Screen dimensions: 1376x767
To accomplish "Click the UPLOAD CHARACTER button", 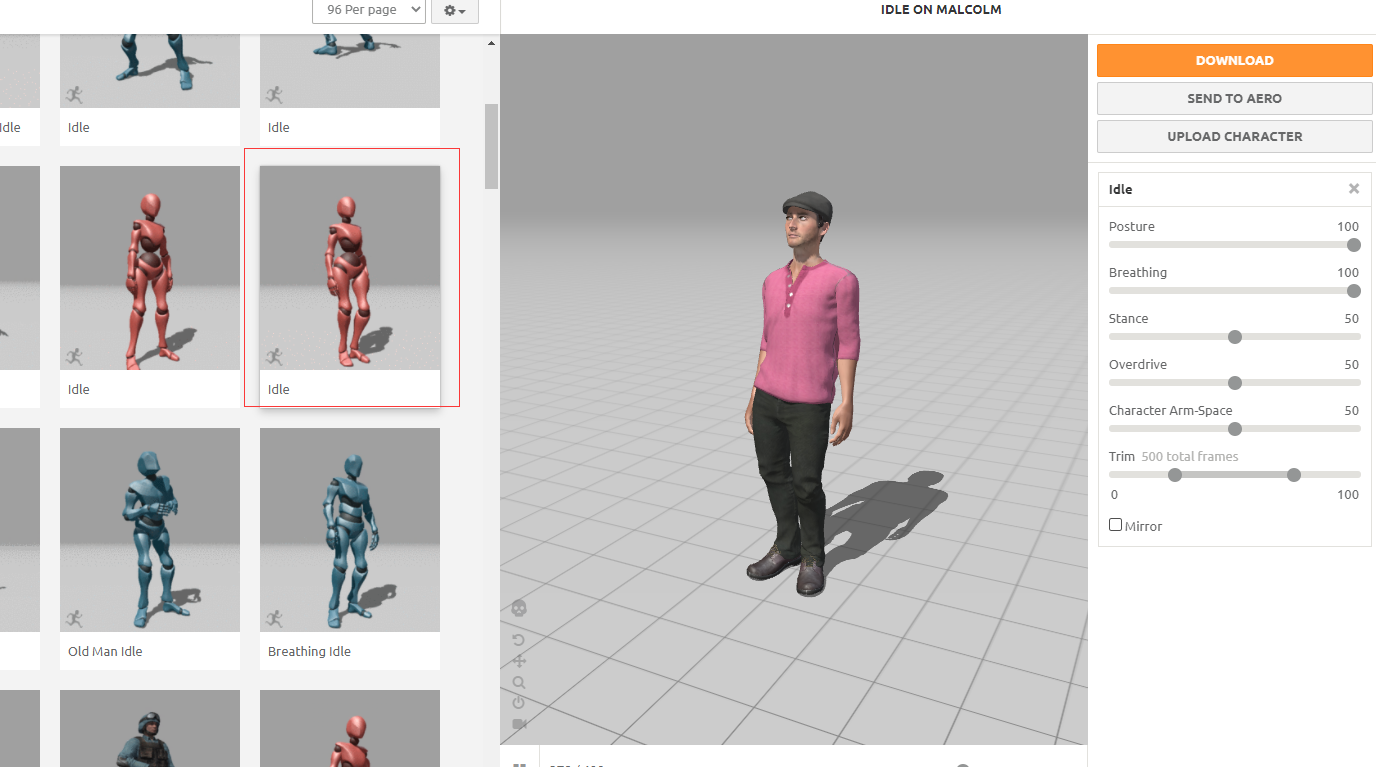I will point(1234,136).
